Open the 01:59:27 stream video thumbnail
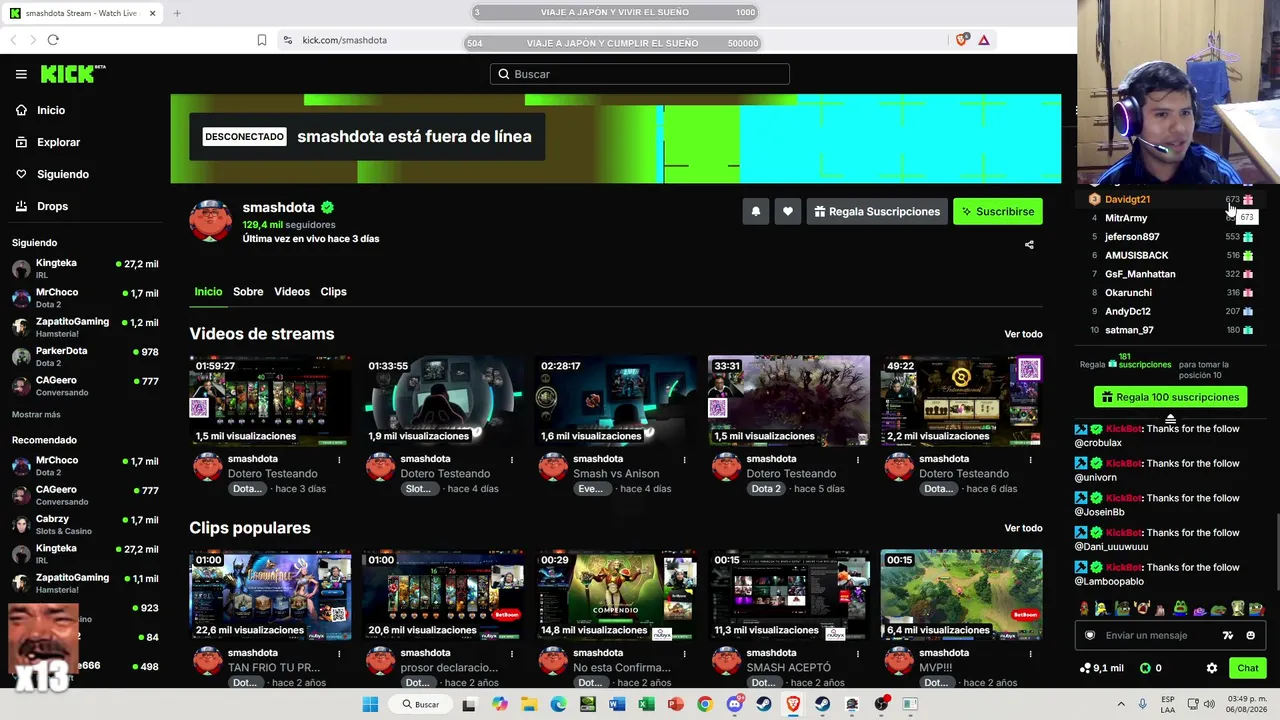 click(270, 400)
